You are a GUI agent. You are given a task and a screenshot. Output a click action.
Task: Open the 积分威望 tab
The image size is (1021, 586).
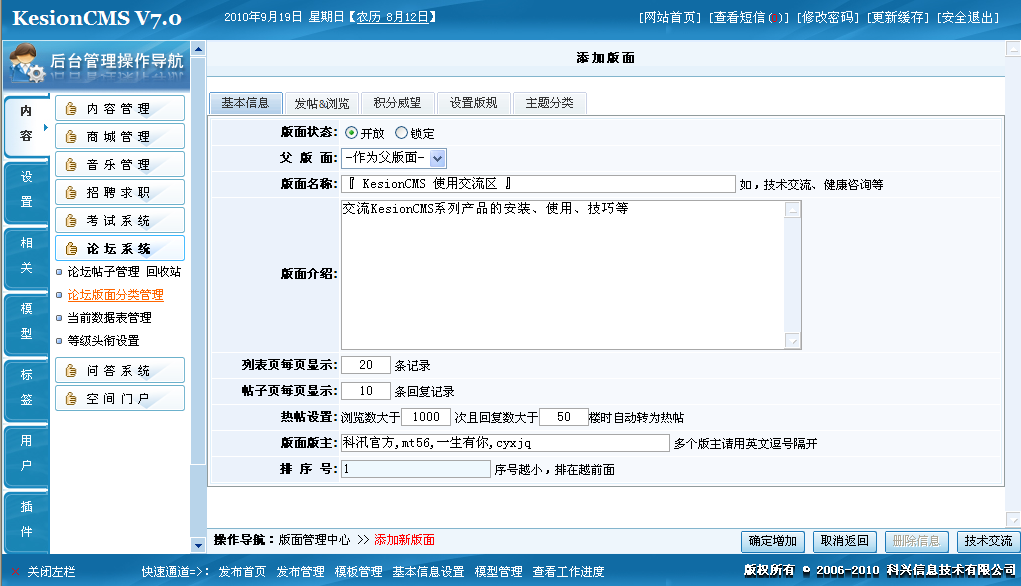[x=397, y=103]
